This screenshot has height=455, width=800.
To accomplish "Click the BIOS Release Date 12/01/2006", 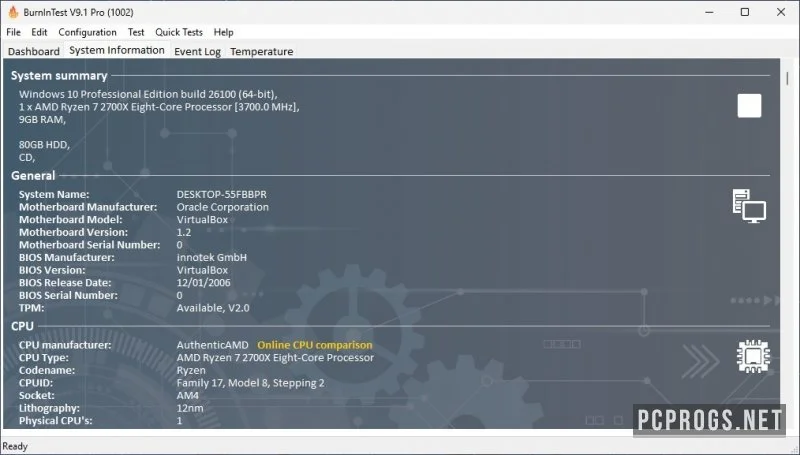I will (204, 283).
